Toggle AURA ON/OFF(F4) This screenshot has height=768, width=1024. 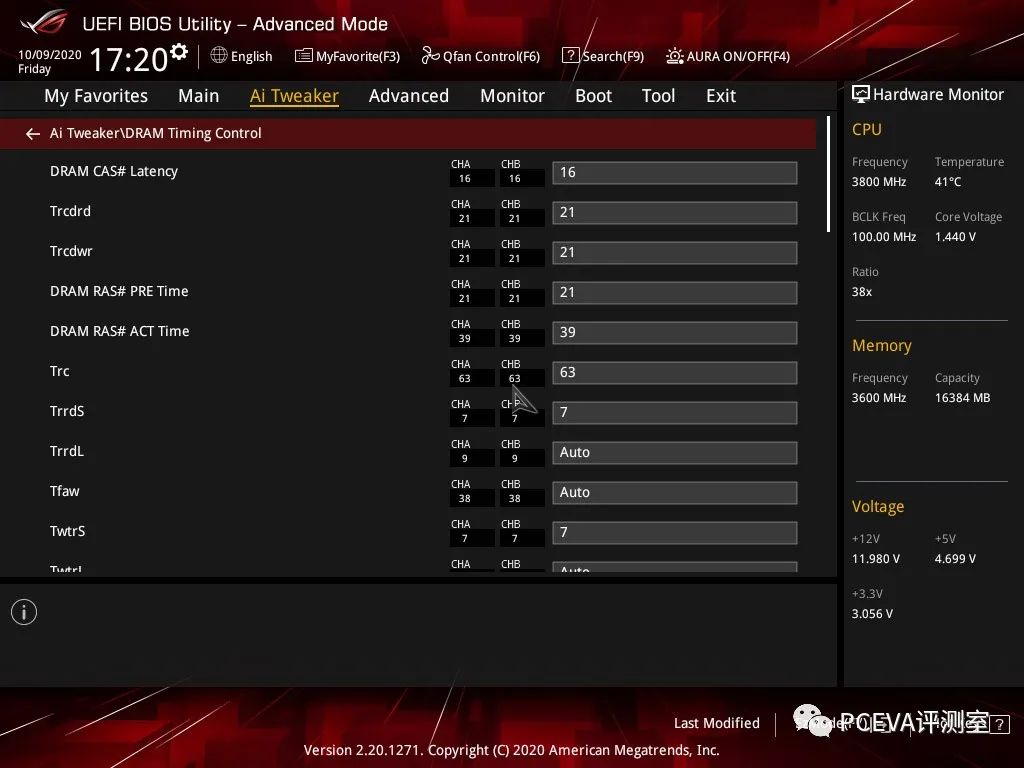728,56
